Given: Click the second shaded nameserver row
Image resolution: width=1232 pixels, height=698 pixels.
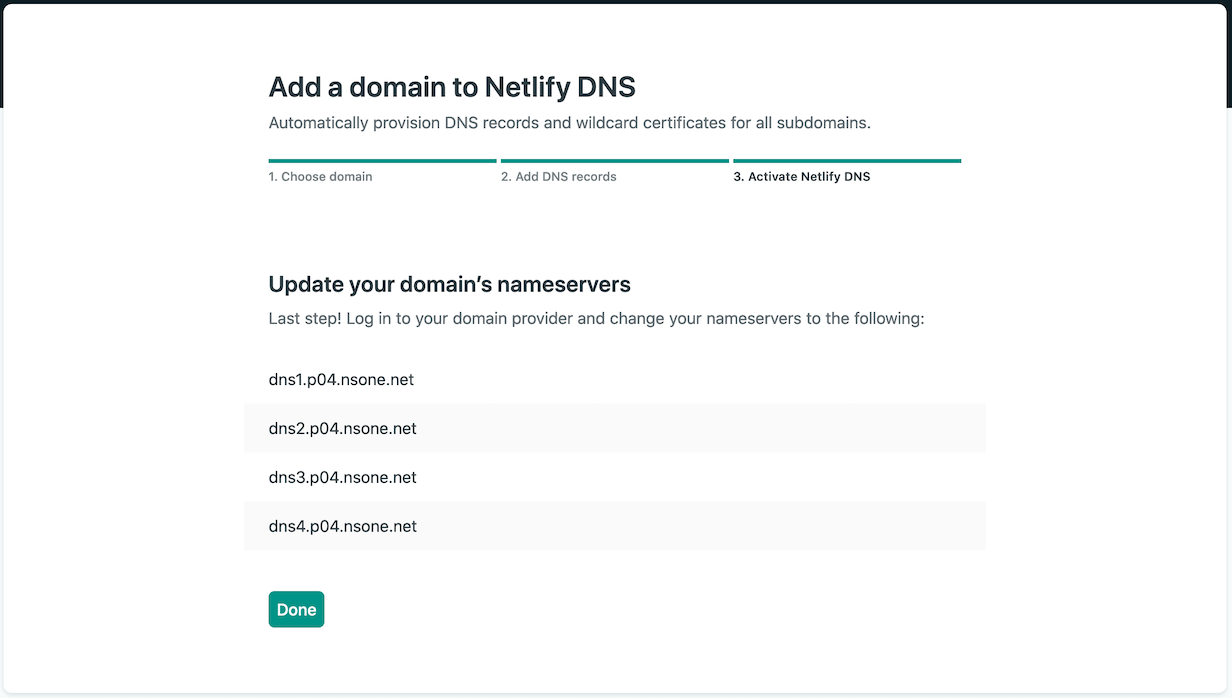Looking at the screenshot, I should point(342,526).
